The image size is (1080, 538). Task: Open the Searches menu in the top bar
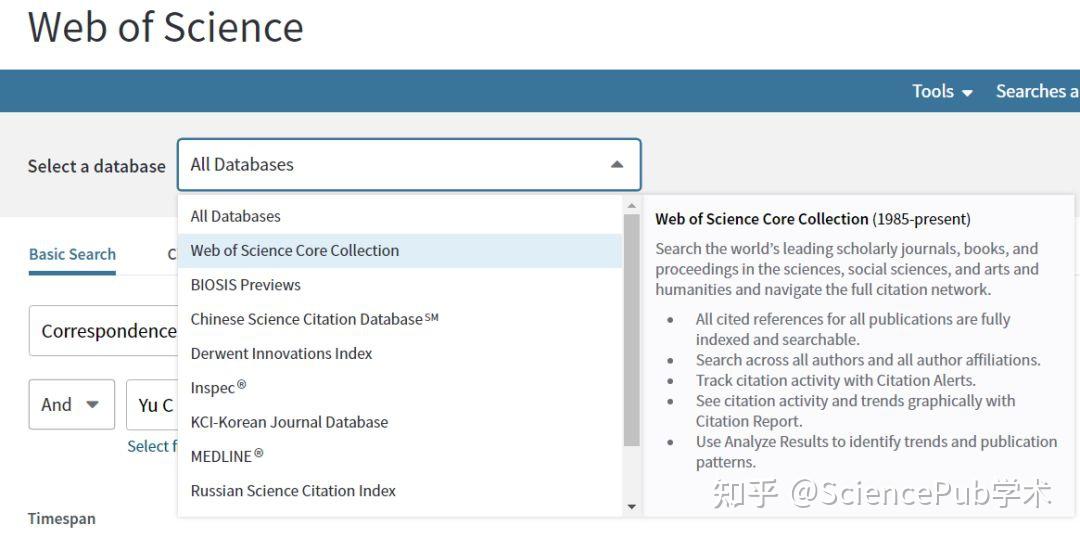pos(1036,91)
